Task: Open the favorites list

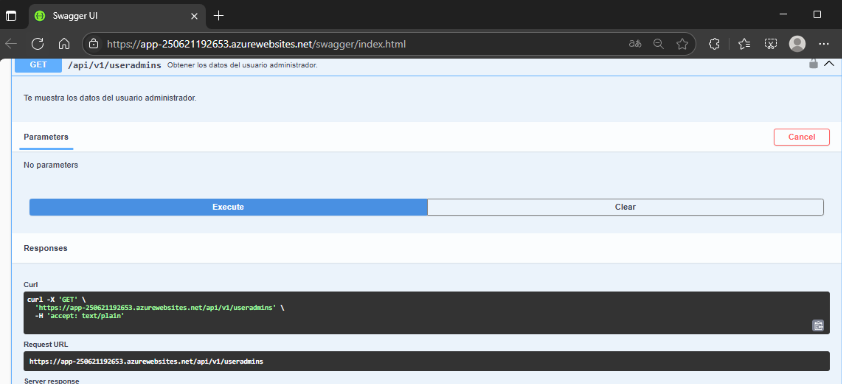Action: pyautogui.click(x=744, y=44)
